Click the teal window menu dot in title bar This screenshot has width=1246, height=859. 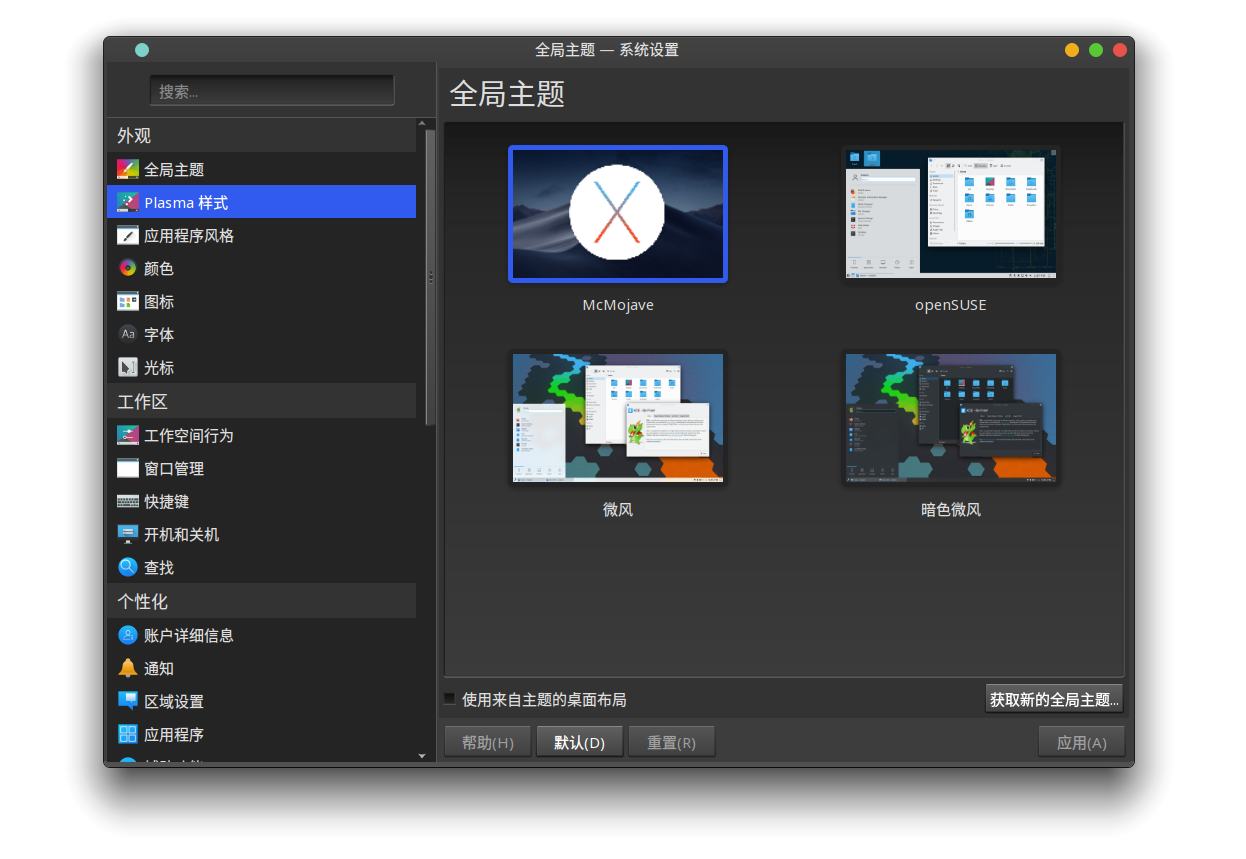coord(142,50)
